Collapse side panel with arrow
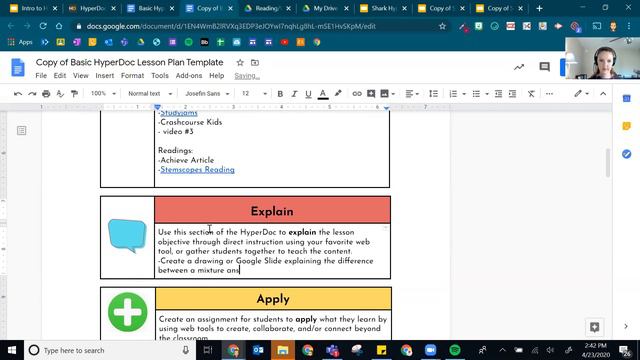This screenshot has width=640, height=360. [x=626, y=326]
